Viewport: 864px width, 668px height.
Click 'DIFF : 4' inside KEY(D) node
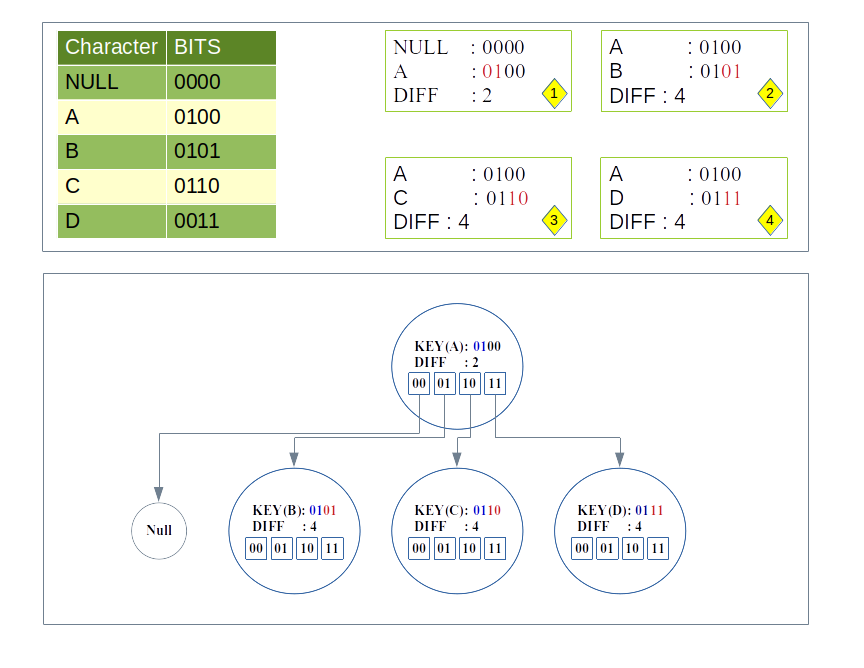pyautogui.click(x=609, y=526)
